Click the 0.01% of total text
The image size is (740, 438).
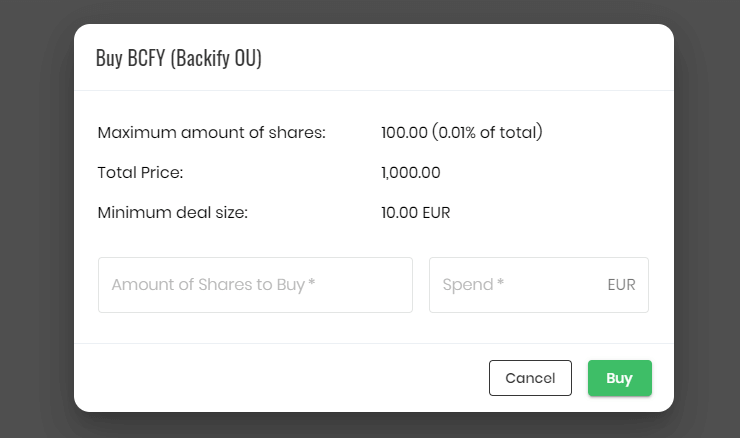coord(488,132)
